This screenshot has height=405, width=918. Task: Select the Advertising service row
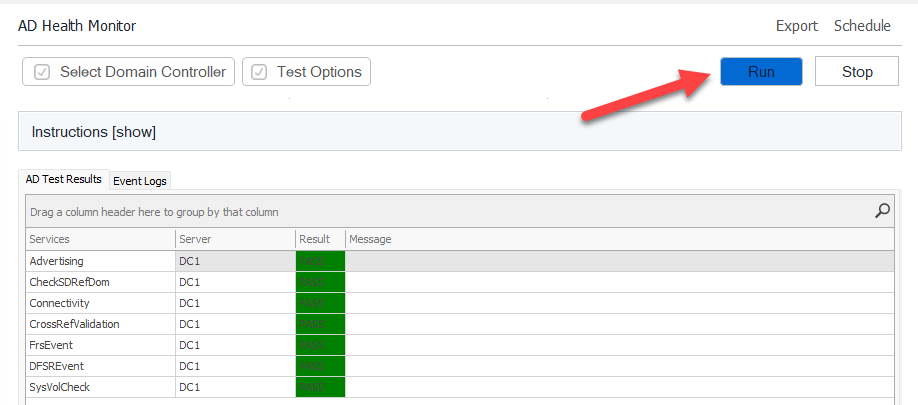[x=100, y=261]
